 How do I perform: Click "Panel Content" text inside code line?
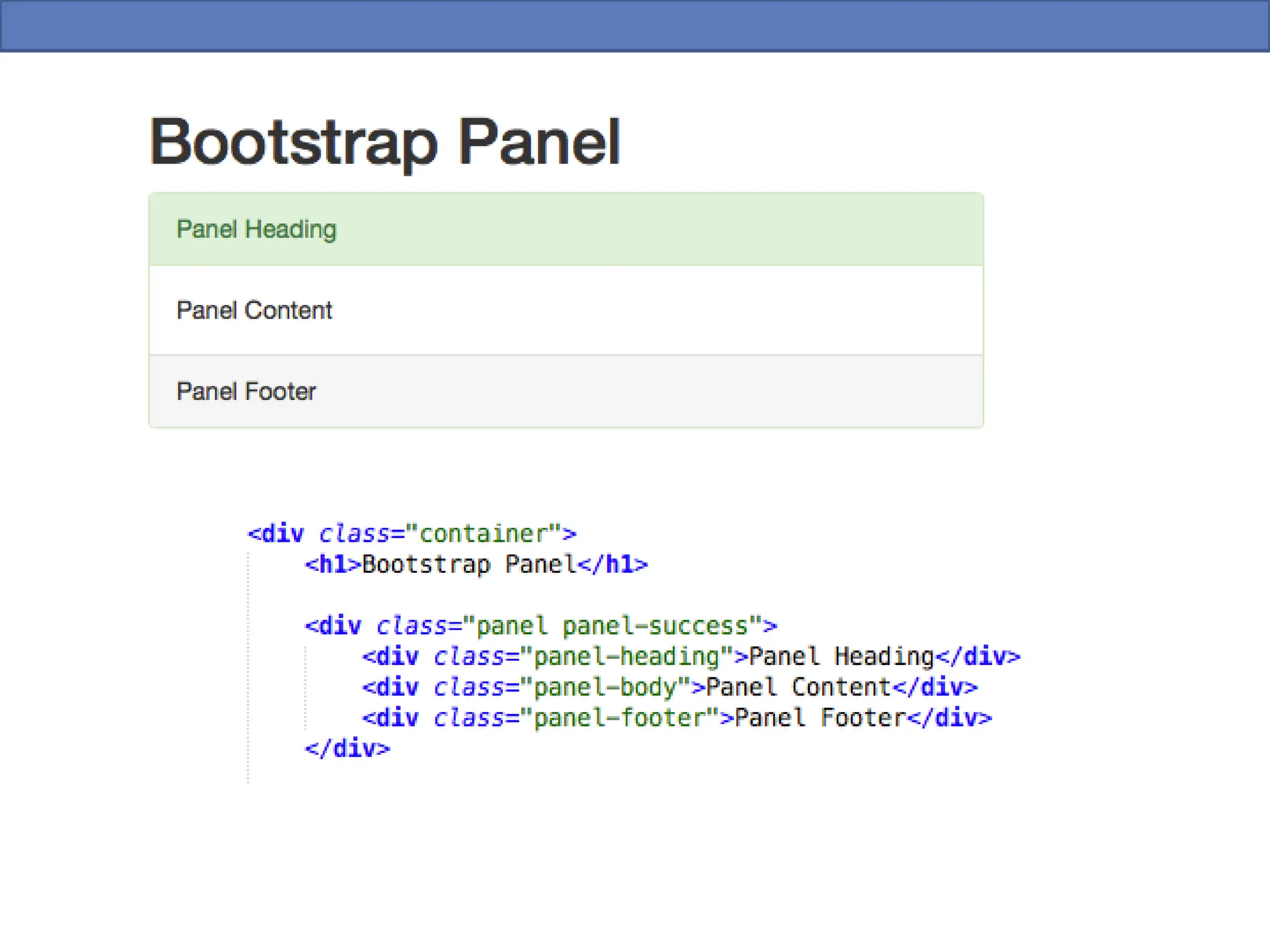coord(799,687)
